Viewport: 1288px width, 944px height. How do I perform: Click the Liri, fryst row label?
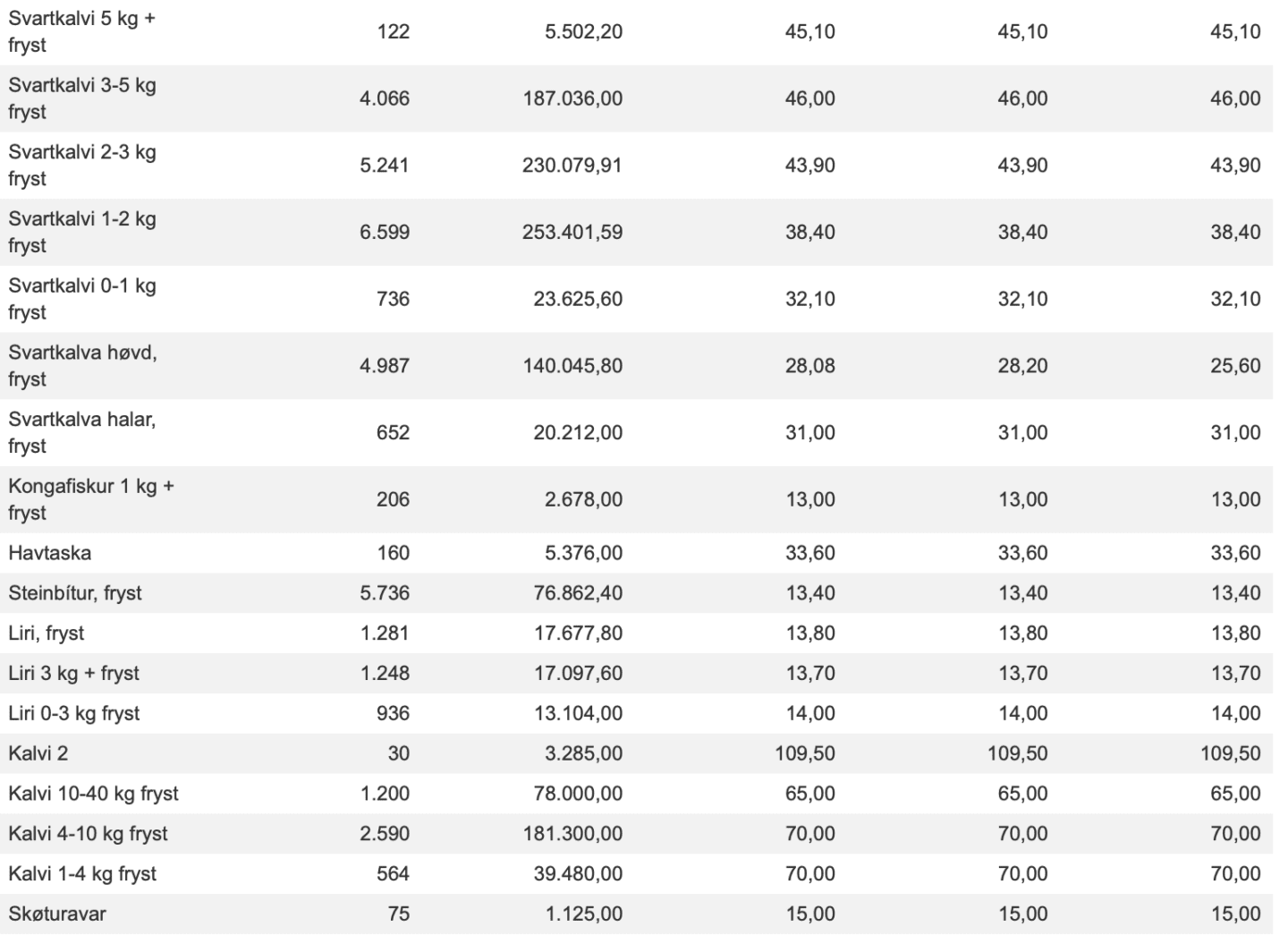point(47,634)
